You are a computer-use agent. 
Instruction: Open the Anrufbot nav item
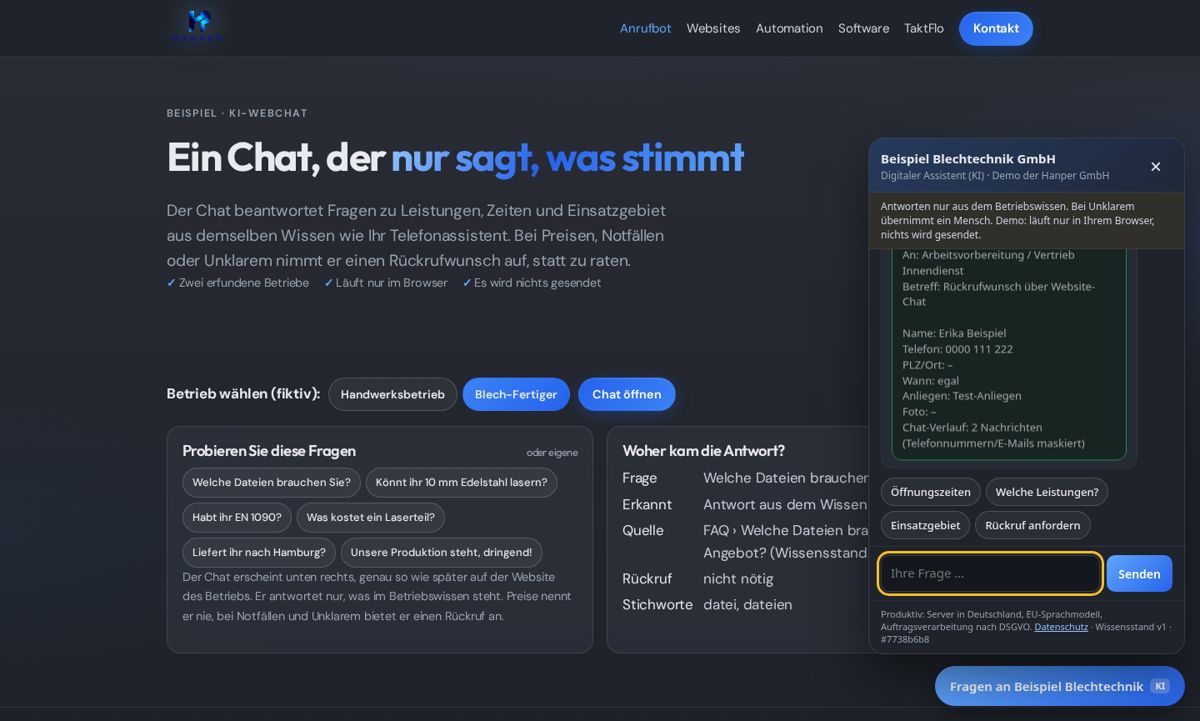point(645,28)
